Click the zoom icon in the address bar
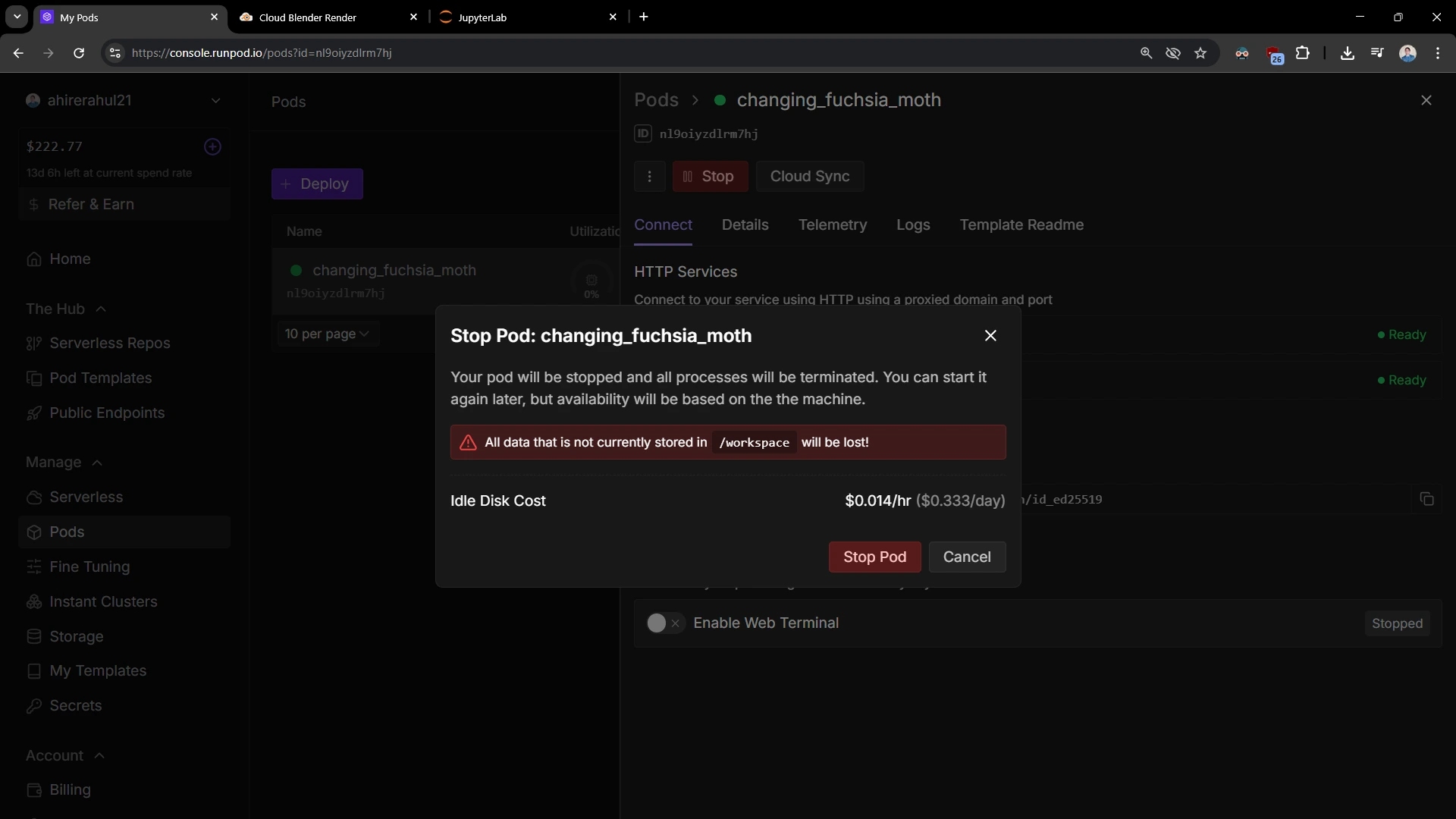The width and height of the screenshot is (1456, 819). click(1146, 52)
